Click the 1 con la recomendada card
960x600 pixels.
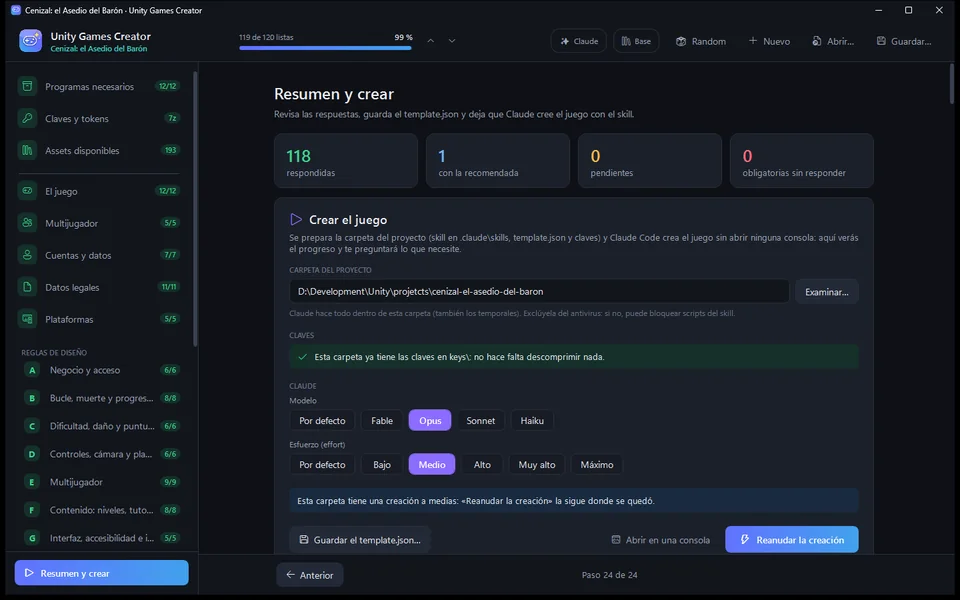click(x=498, y=160)
